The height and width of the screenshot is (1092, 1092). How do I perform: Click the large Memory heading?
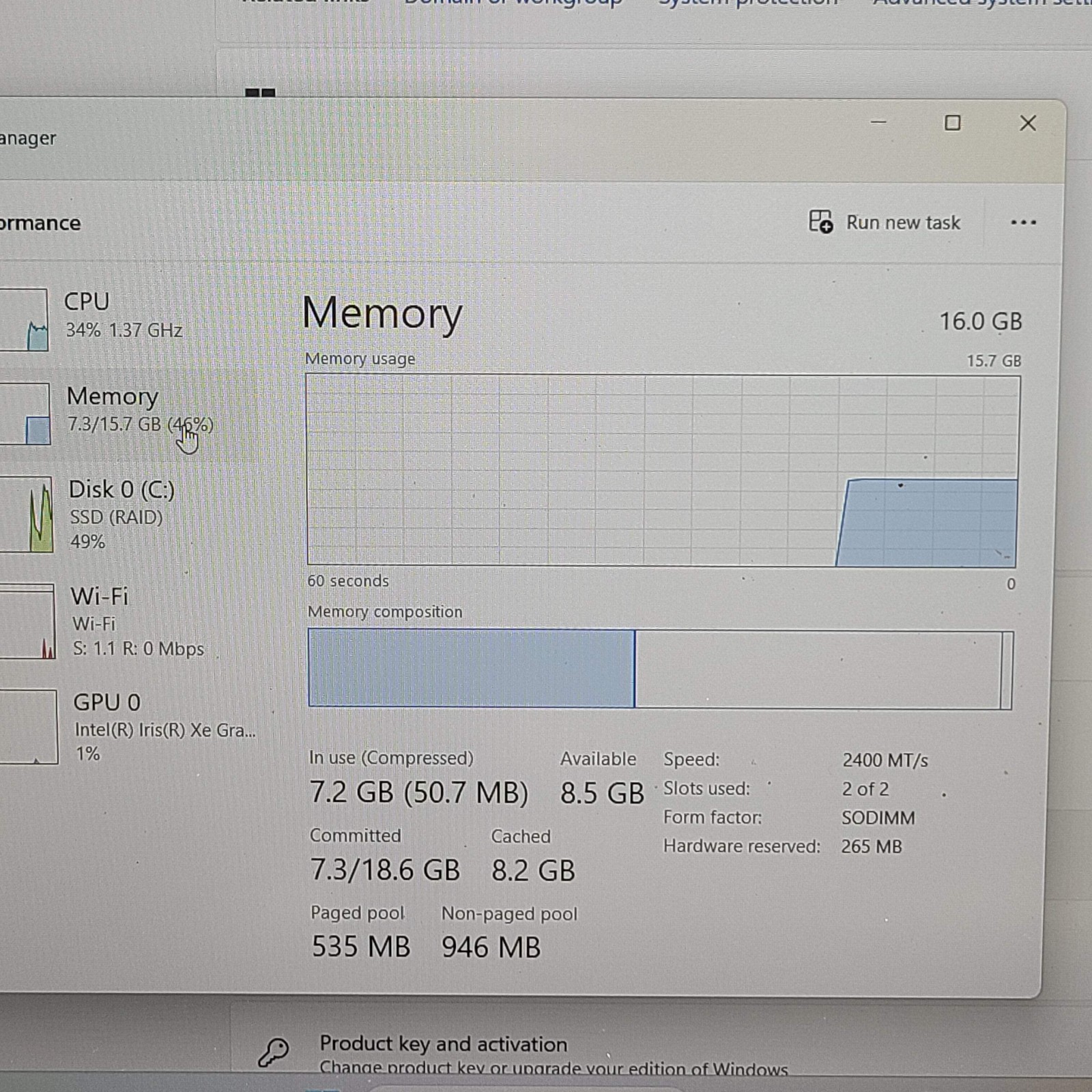tap(382, 313)
